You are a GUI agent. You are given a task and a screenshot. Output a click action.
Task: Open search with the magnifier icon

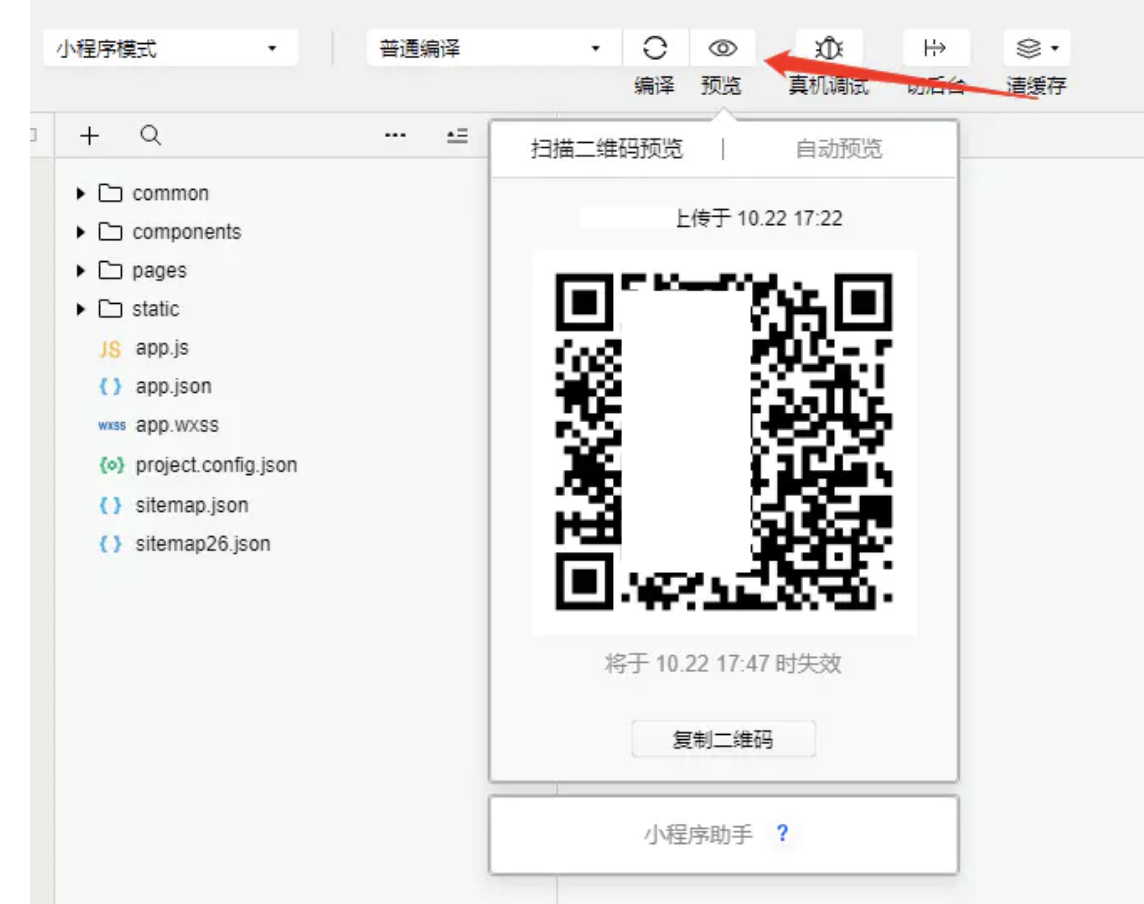click(150, 135)
